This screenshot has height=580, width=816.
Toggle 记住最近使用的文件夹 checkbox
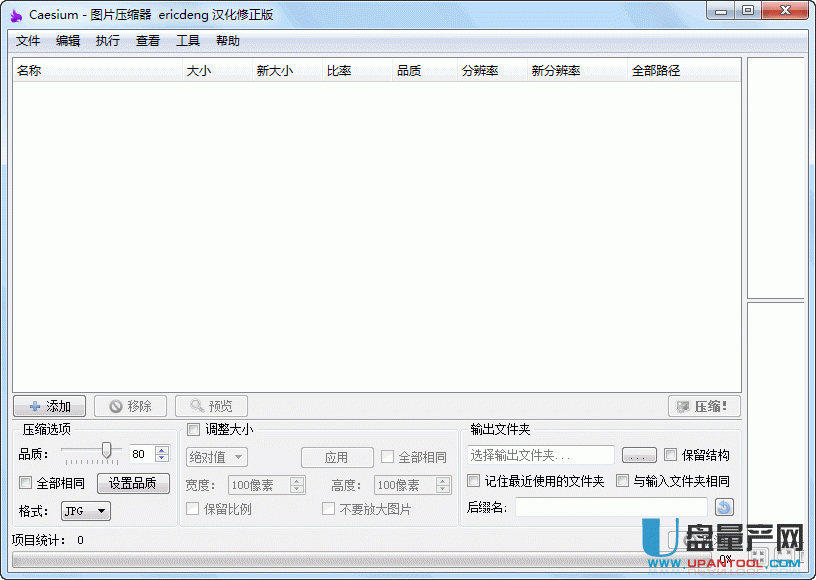(x=475, y=481)
